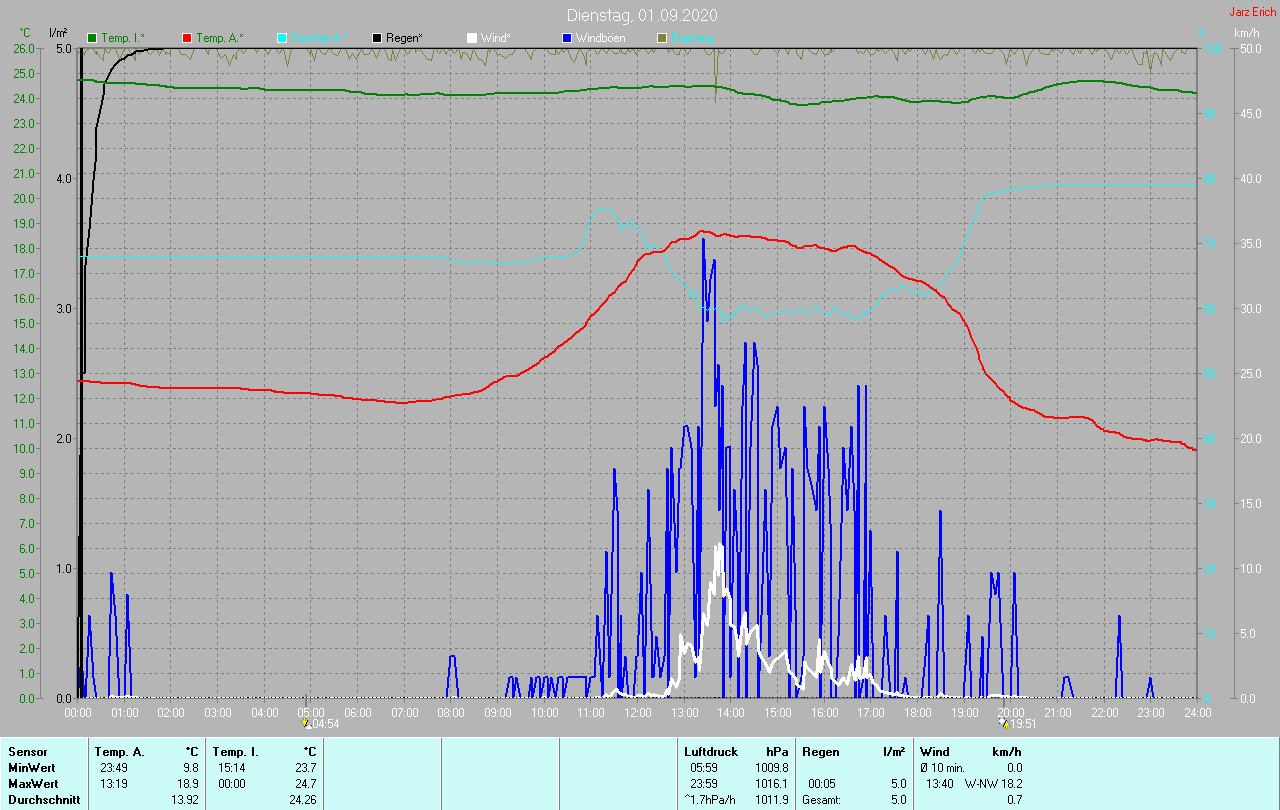Click the cyan humidity legend square

[282, 38]
